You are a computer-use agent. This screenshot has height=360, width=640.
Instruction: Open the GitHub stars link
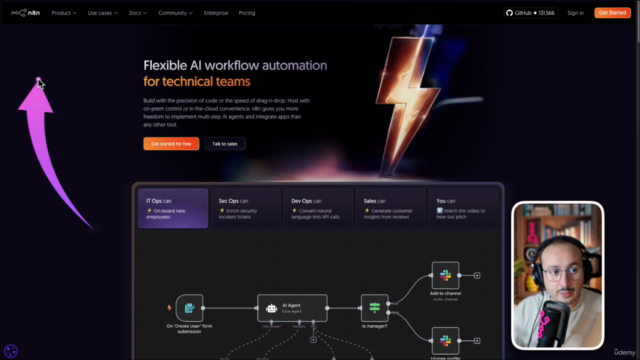(530, 13)
